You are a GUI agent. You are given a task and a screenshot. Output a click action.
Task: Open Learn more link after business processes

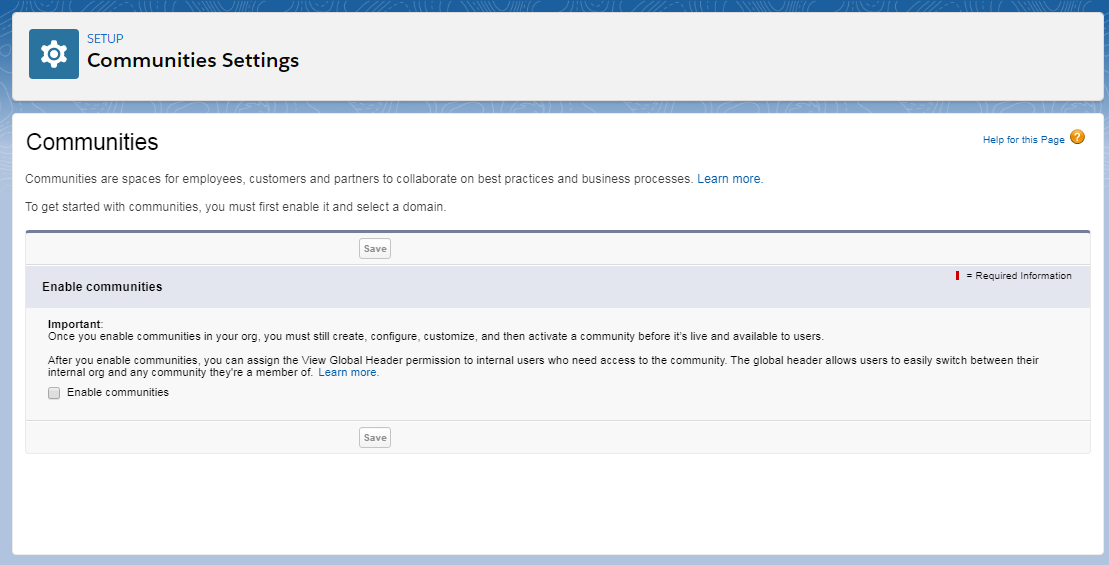pyautogui.click(x=730, y=179)
